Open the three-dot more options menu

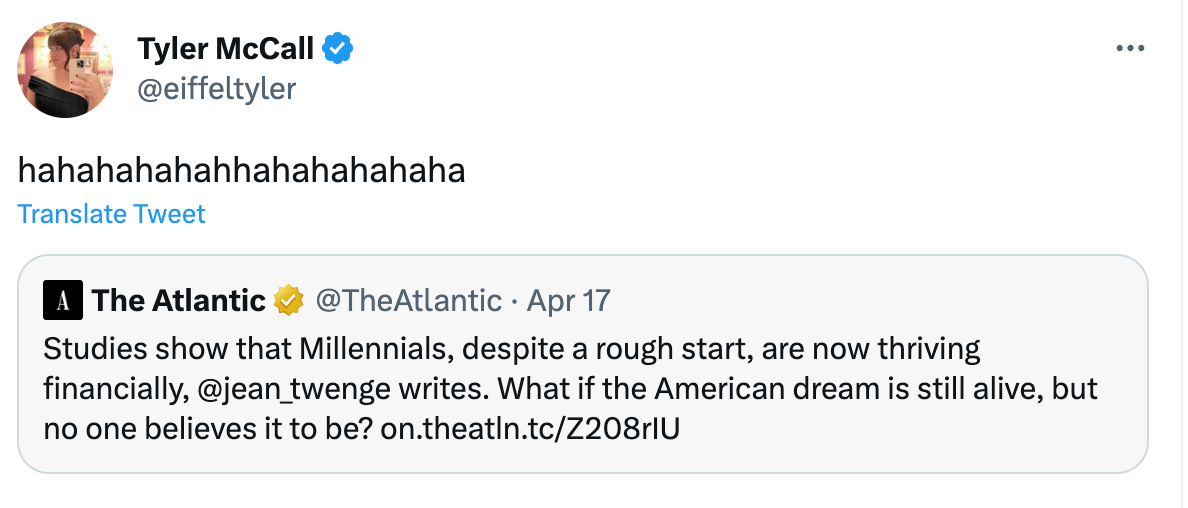click(x=1130, y=49)
